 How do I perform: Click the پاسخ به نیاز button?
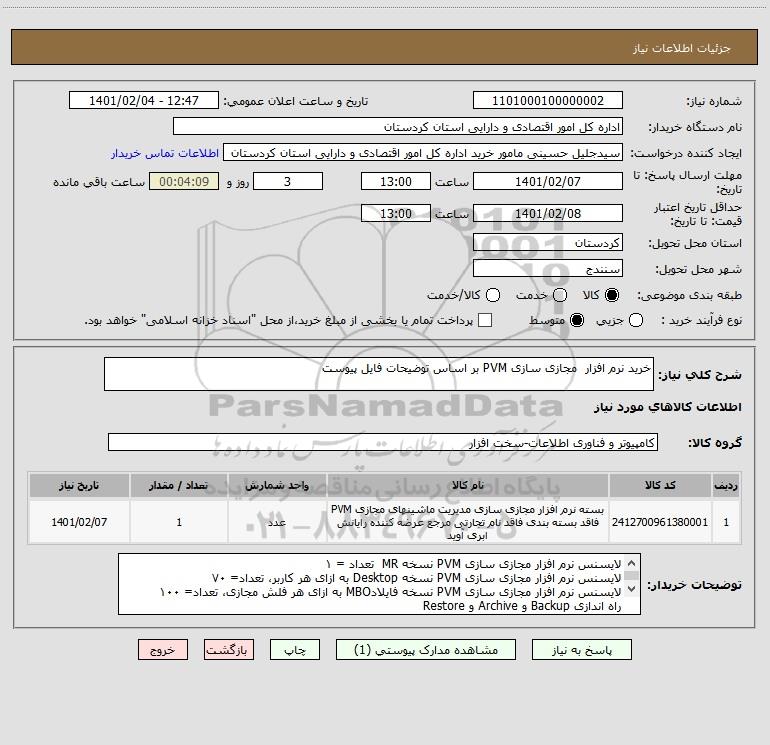581,650
